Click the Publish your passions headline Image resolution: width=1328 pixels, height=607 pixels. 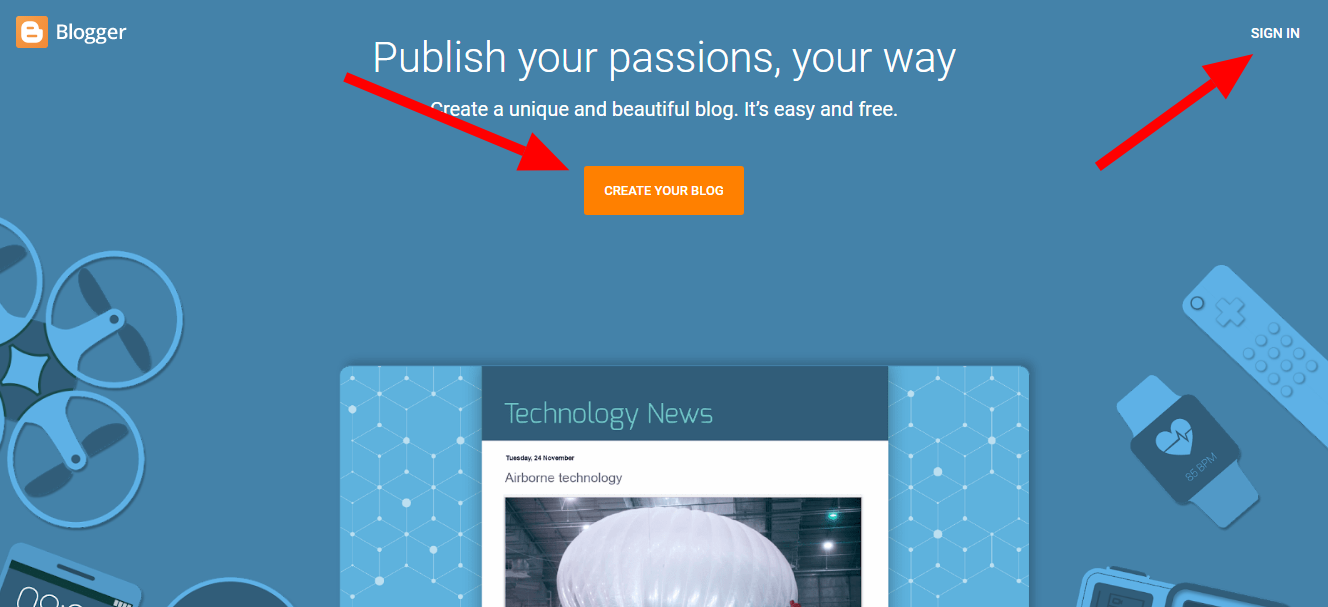[664, 58]
